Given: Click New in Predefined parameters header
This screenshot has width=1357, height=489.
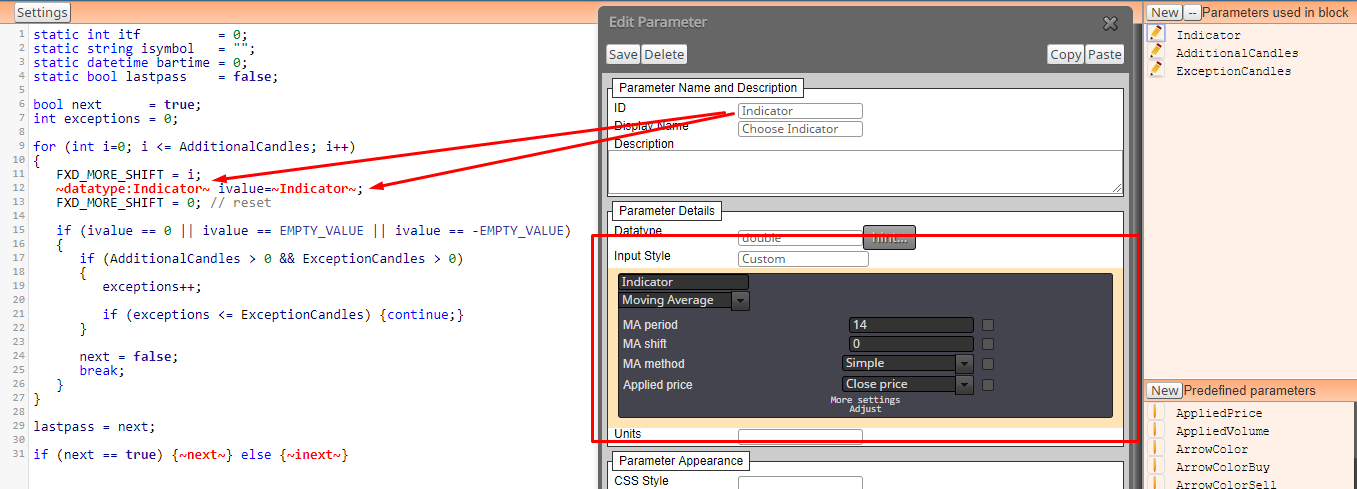Looking at the screenshot, I should (x=1164, y=391).
